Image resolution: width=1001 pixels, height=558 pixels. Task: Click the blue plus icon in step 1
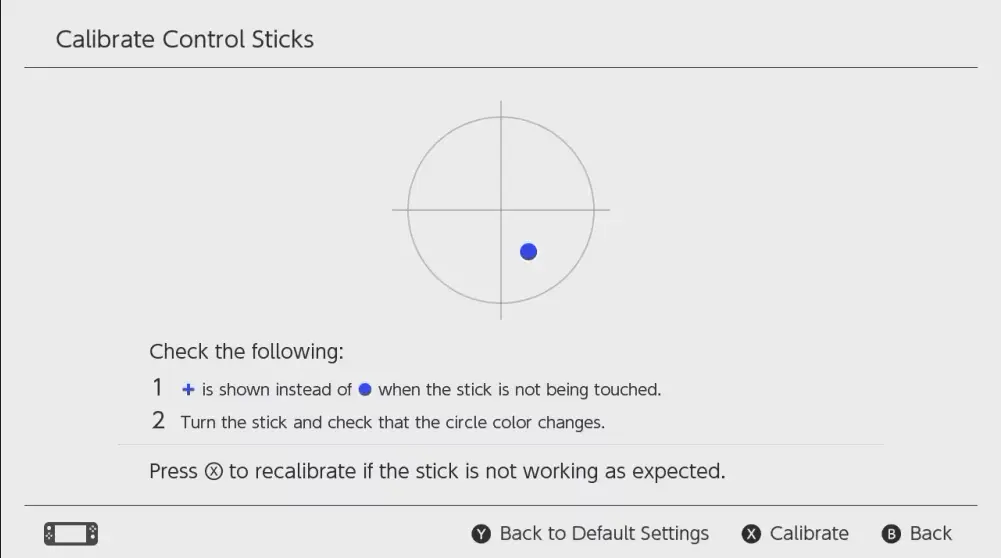point(188,390)
